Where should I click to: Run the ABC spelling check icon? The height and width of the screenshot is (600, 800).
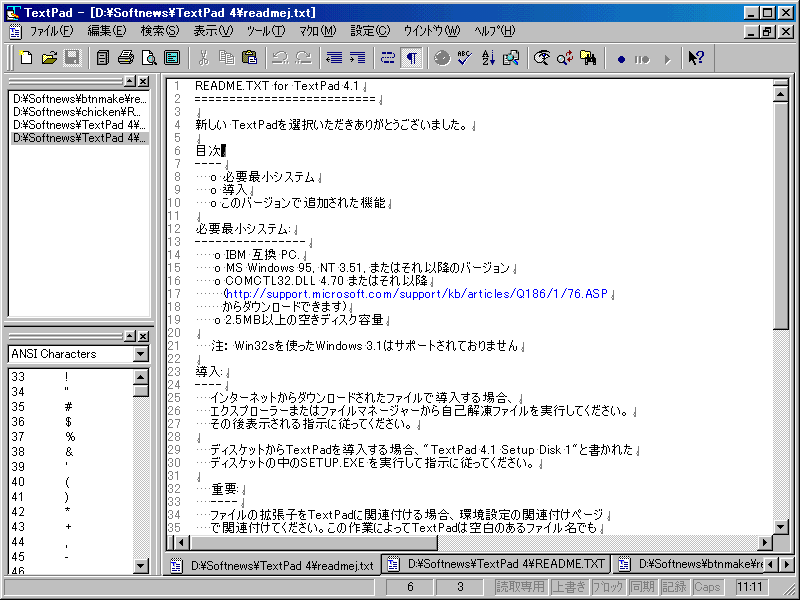click(x=465, y=58)
